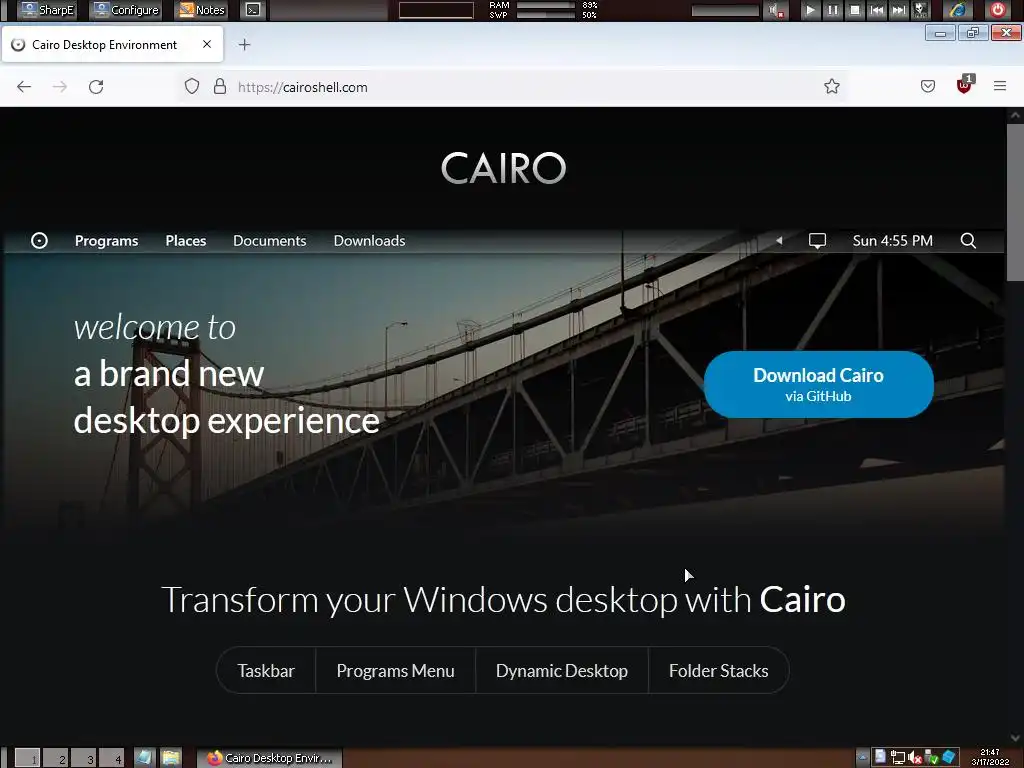Open the media player select icon
This screenshot has width=1024, height=768.
[x=921, y=10]
